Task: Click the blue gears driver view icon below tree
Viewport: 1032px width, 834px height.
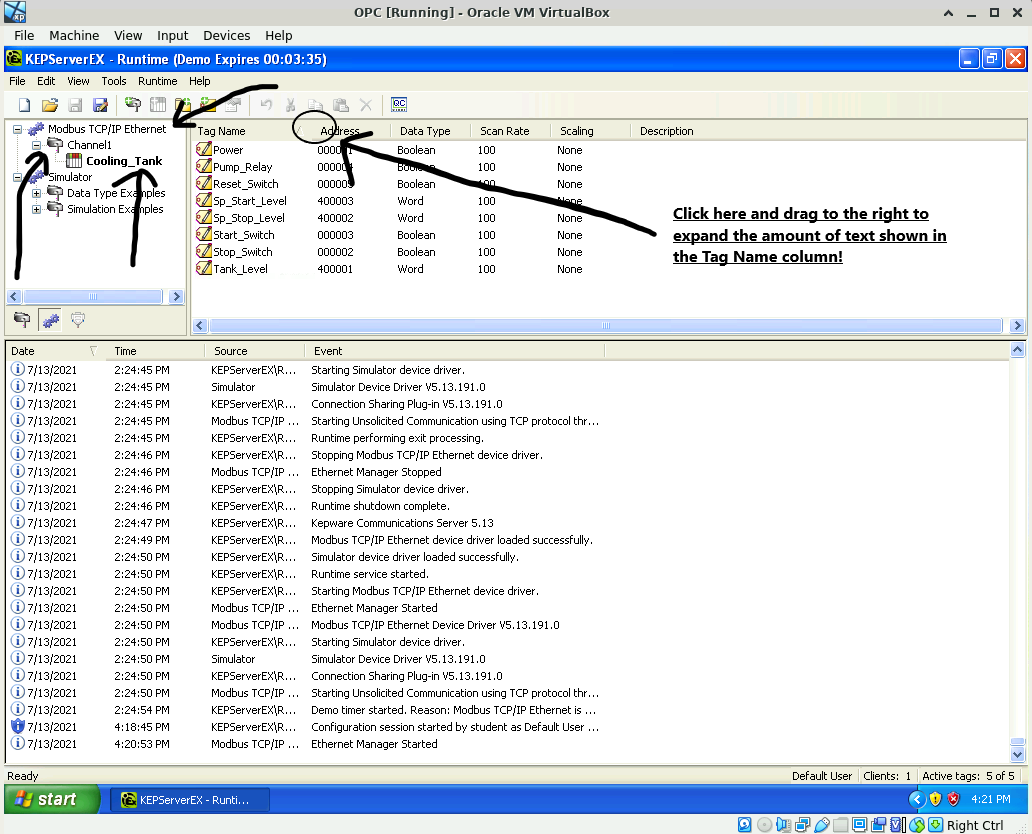Action: 51,320
